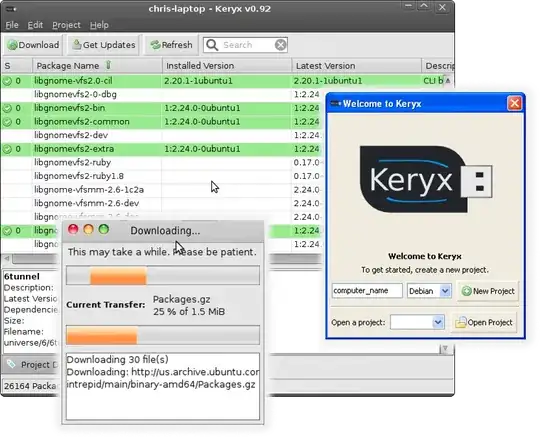The width and height of the screenshot is (540, 437).
Task: Click the New Project button
Action: pyautogui.click(x=488, y=291)
